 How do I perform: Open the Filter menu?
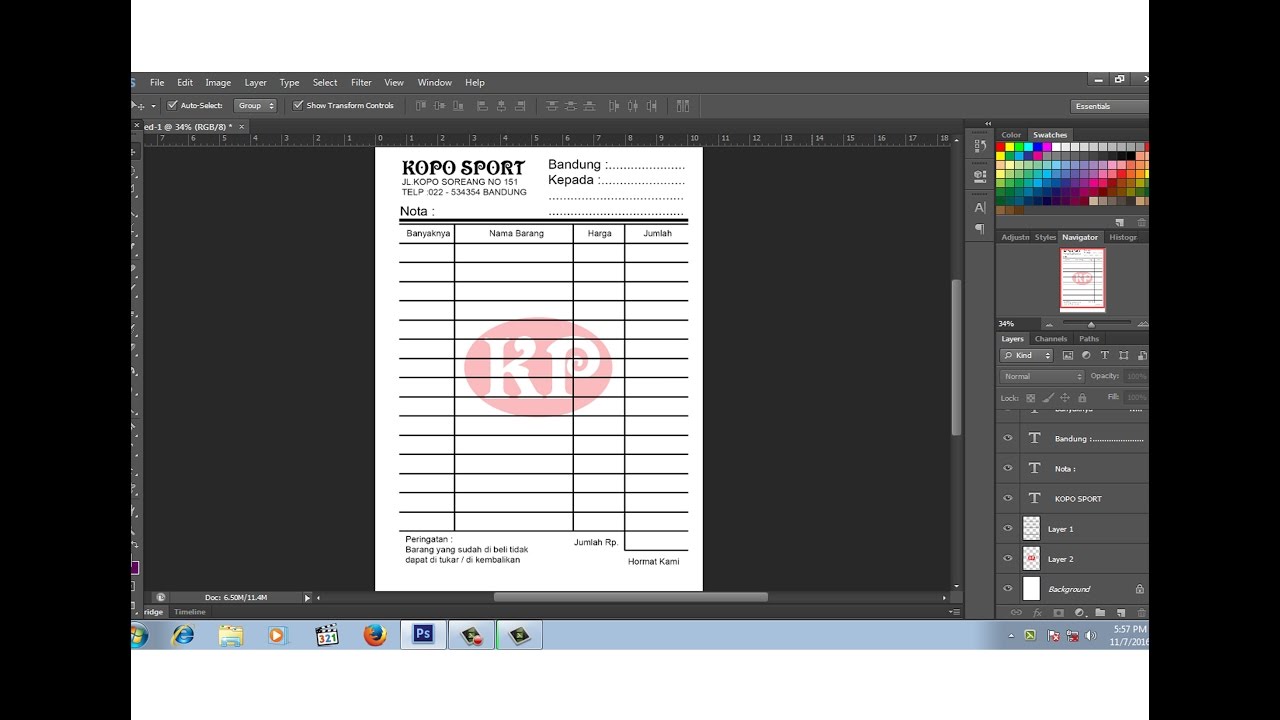(361, 83)
